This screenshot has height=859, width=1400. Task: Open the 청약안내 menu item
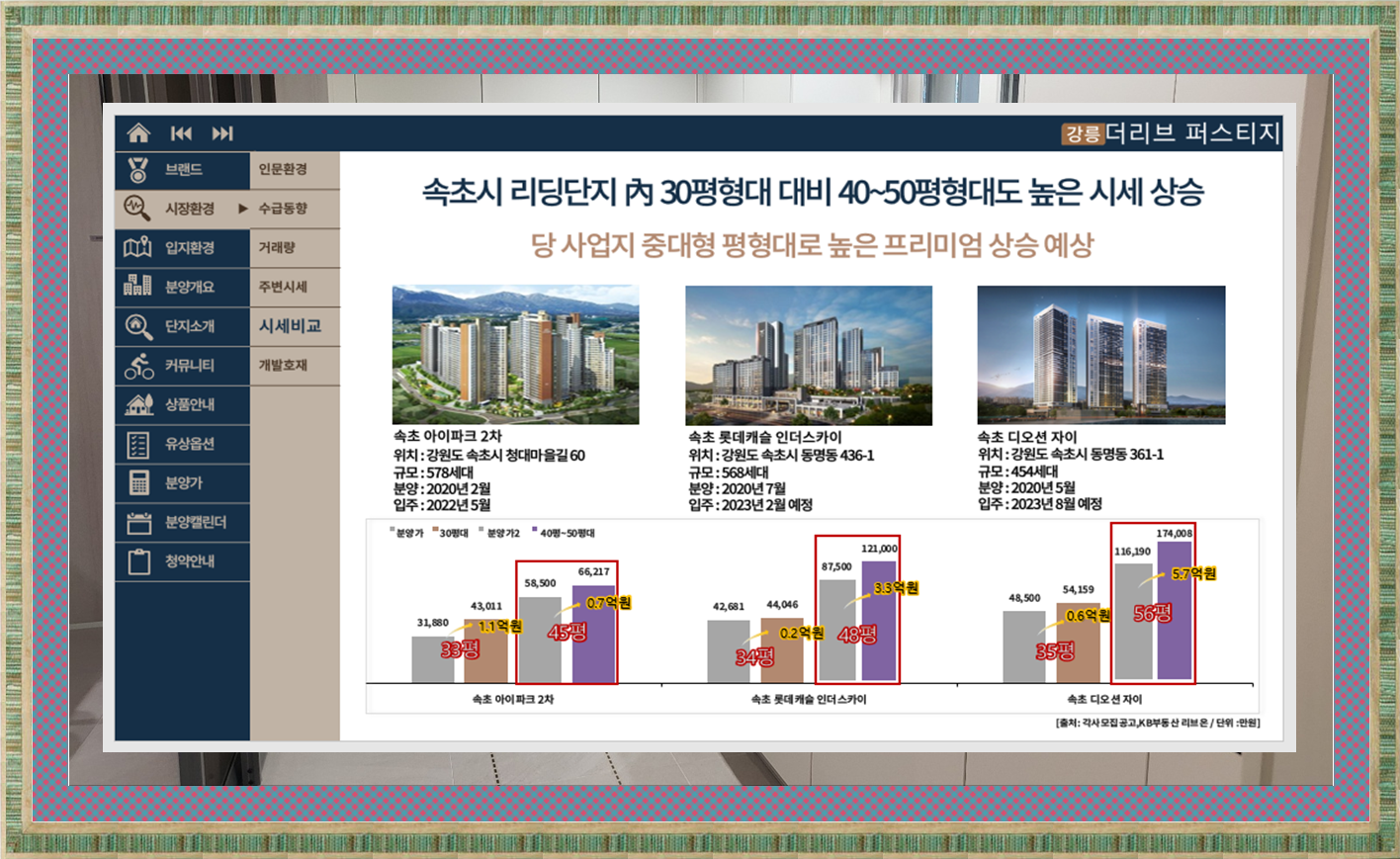(x=182, y=561)
